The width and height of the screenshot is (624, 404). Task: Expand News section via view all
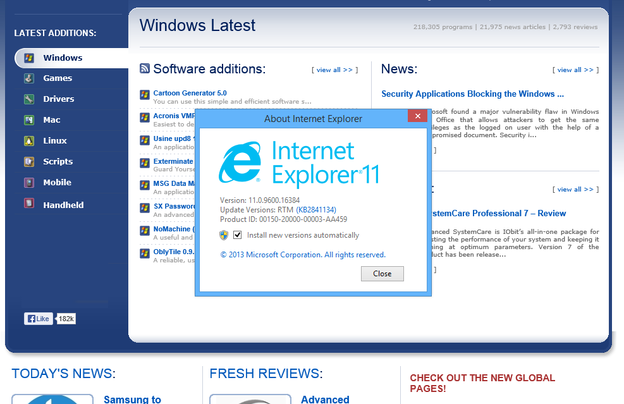tap(575, 70)
